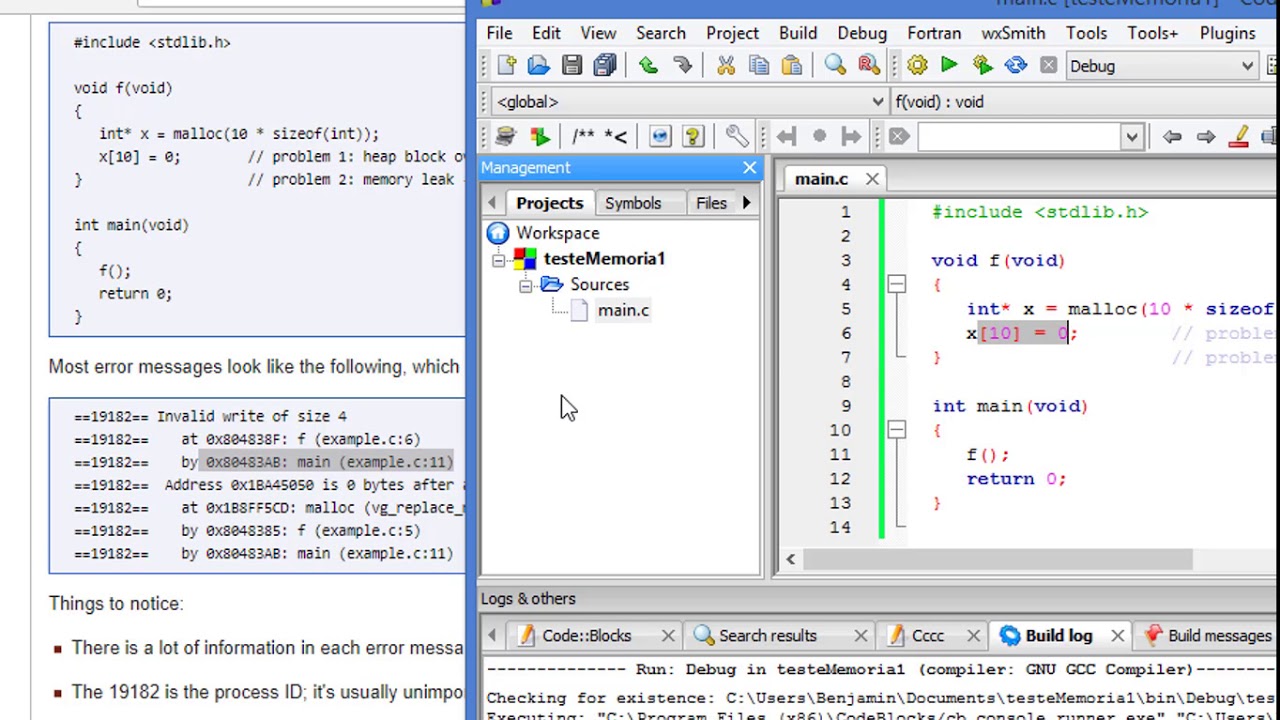The image size is (1280, 720).
Task: Open the Build menu
Action: pos(798,33)
